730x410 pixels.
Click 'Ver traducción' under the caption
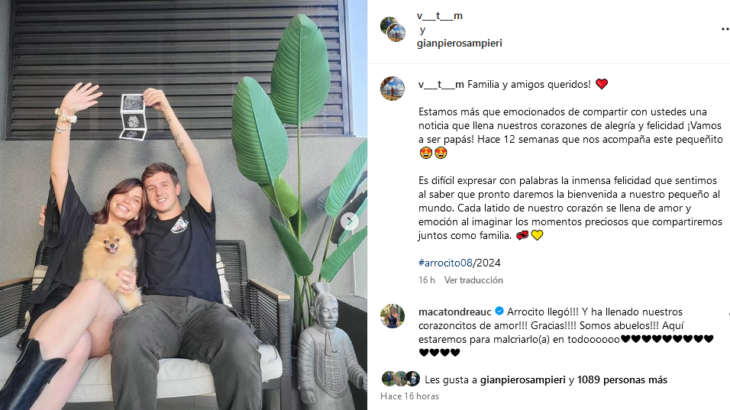click(x=473, y=280)
